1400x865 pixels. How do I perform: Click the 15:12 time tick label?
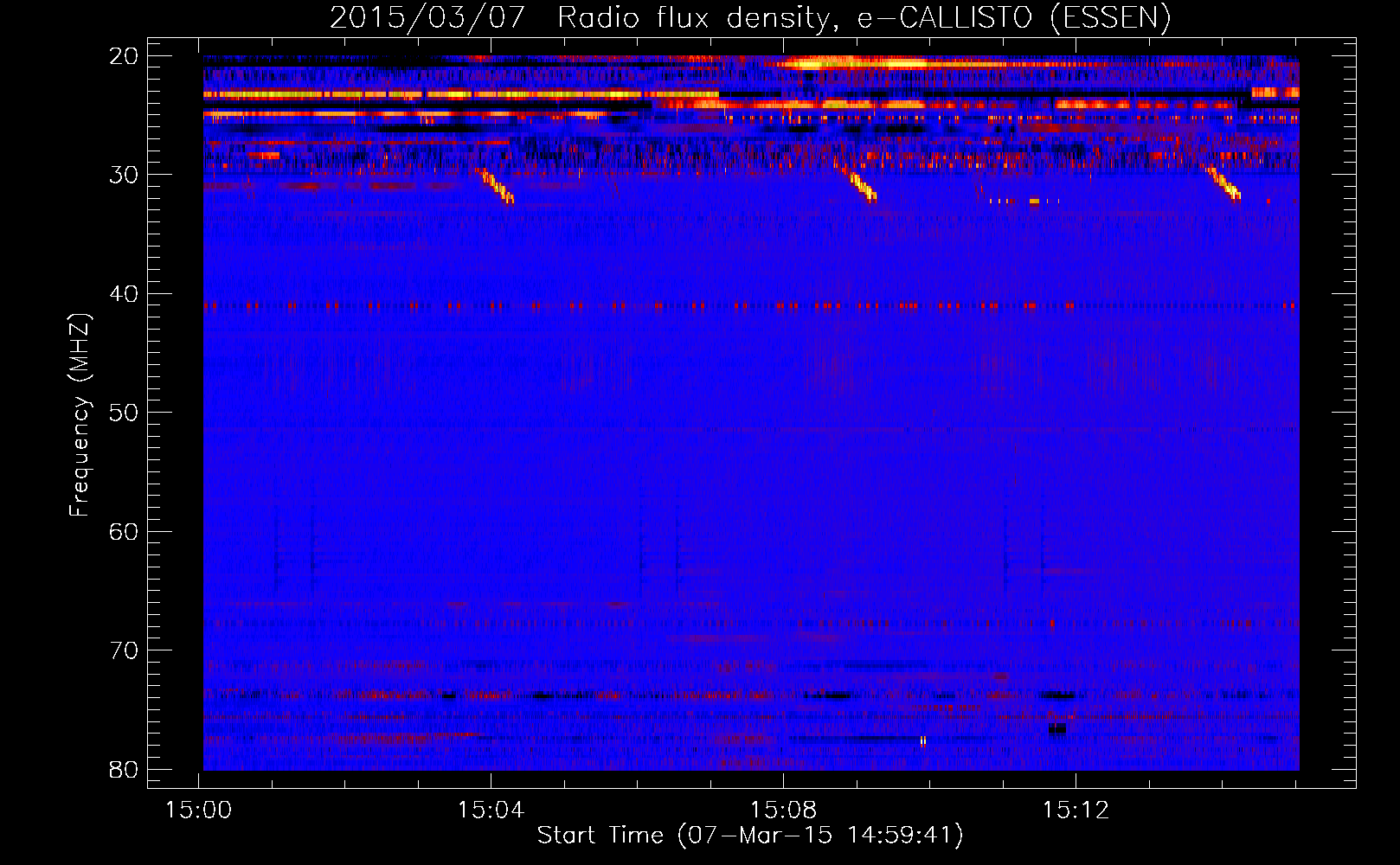tap(1076, 811)
